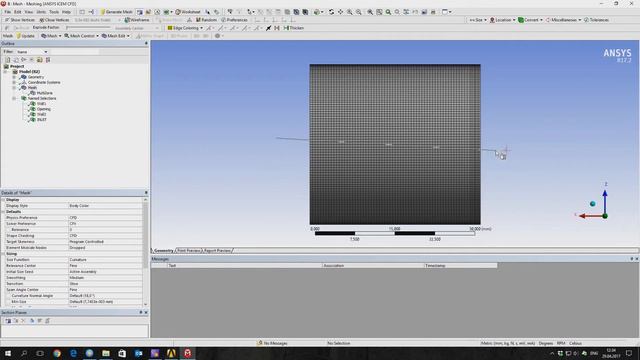This screenshot has height=360, width=640.
Task: Click the image capture icon in toolbar
Action: pos(424,12)
